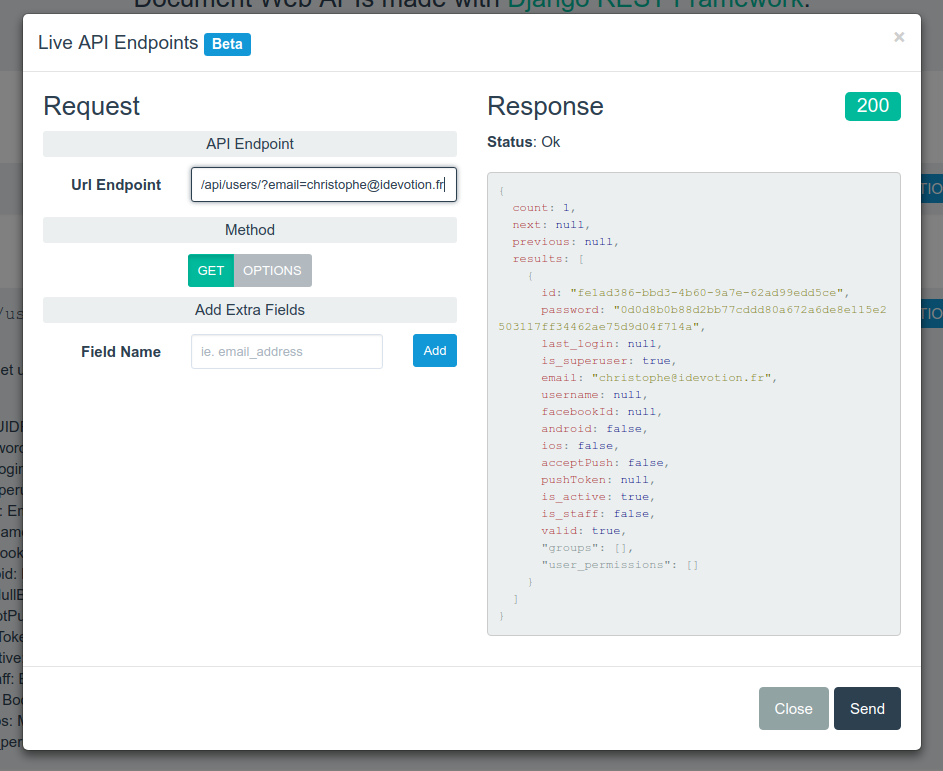Click the 'Live API Endpoints' dialog title

tap(118, 43)
